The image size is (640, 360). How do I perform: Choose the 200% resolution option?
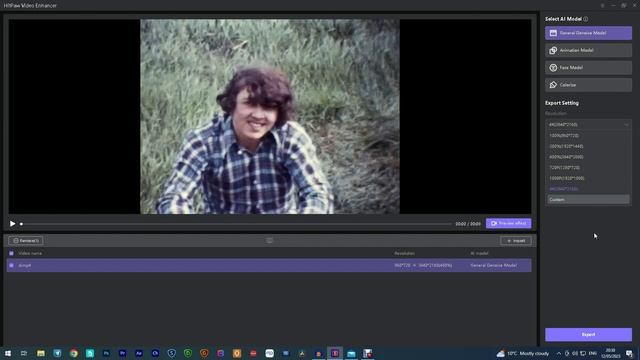point(588,146)
